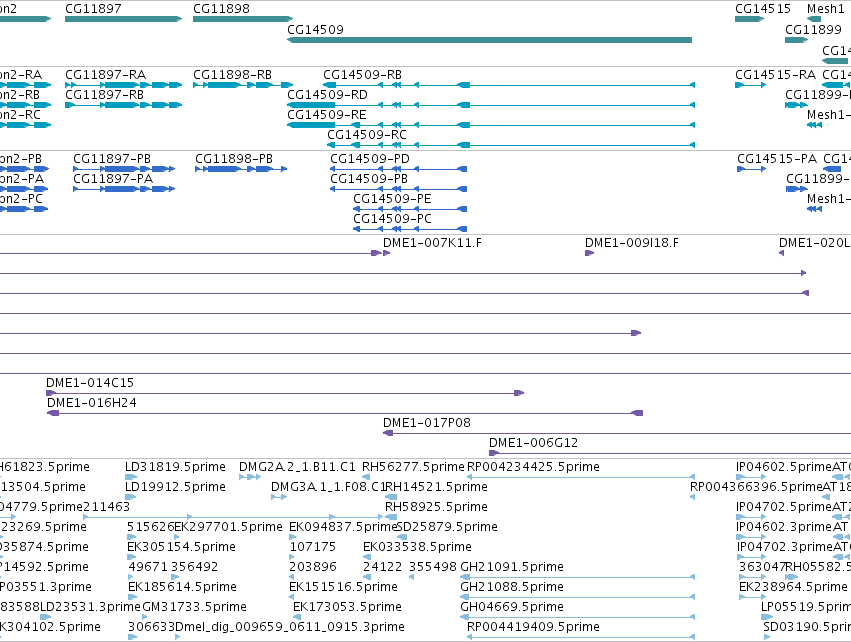This screenshot has width=851, height=642.
Task: Select the Mesh1 gene label
Action: coord(825,9)
